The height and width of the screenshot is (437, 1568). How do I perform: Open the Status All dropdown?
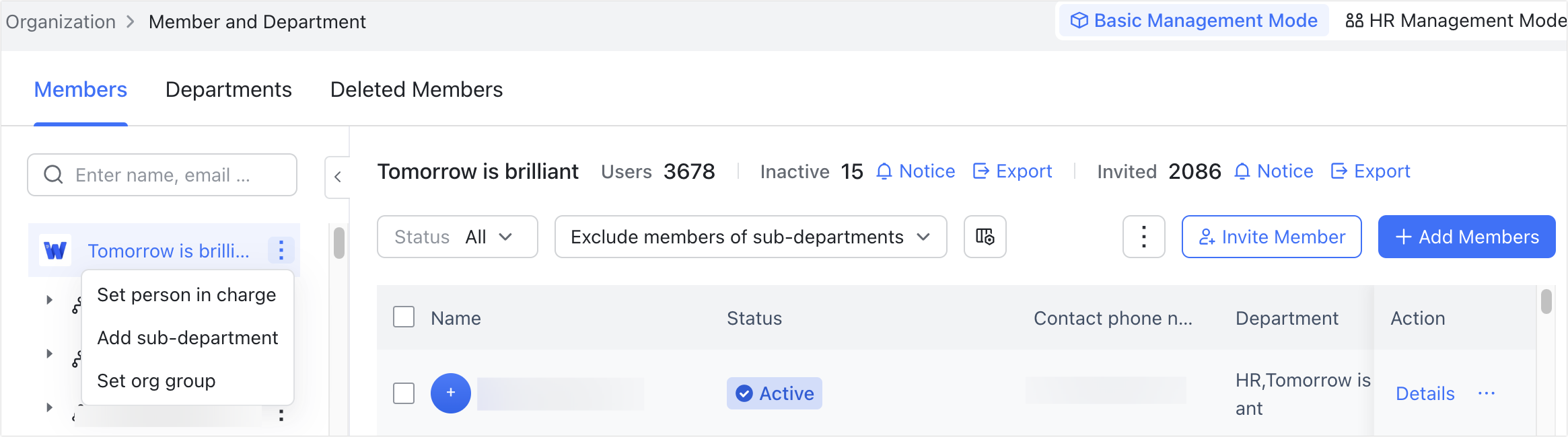[x=457, y=237]
